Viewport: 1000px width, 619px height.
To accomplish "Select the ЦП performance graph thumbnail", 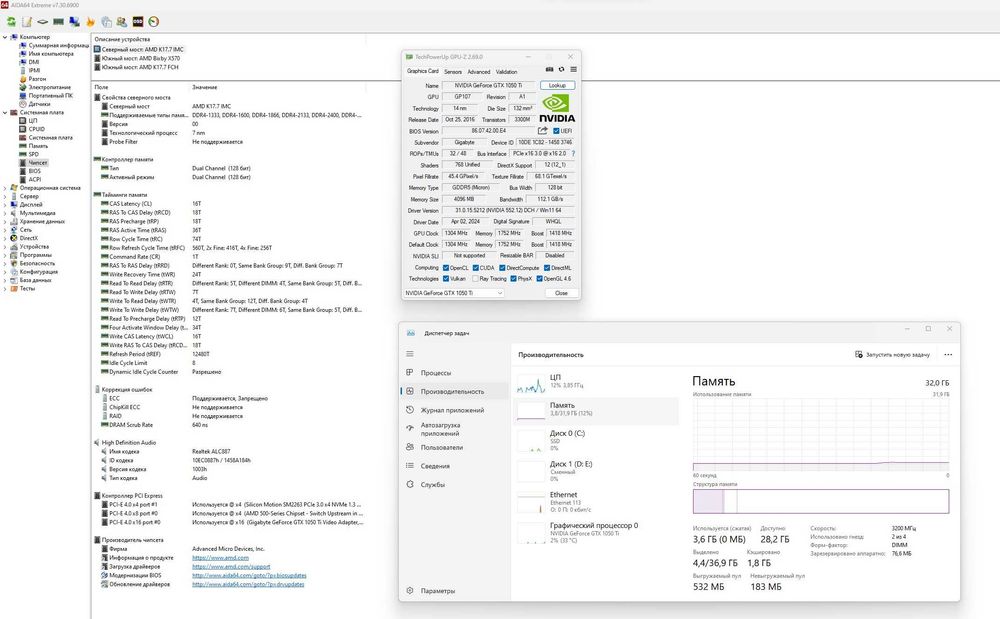I will (x=531, y=384).
